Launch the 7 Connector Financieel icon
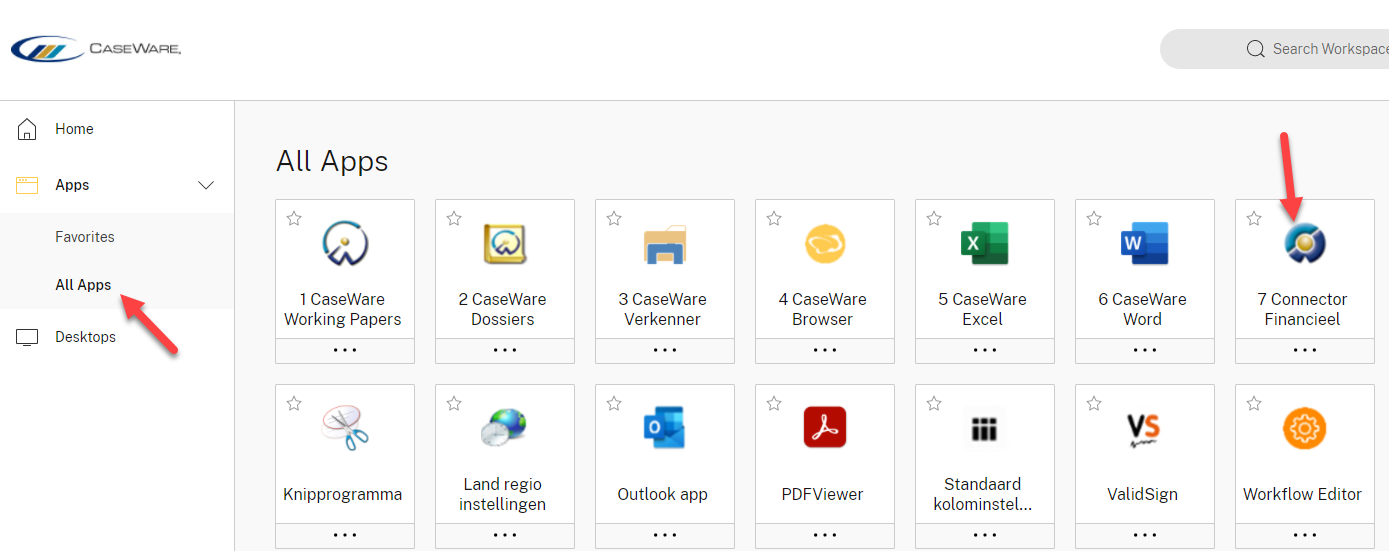1389x551 pixels. coord(1305,243)
